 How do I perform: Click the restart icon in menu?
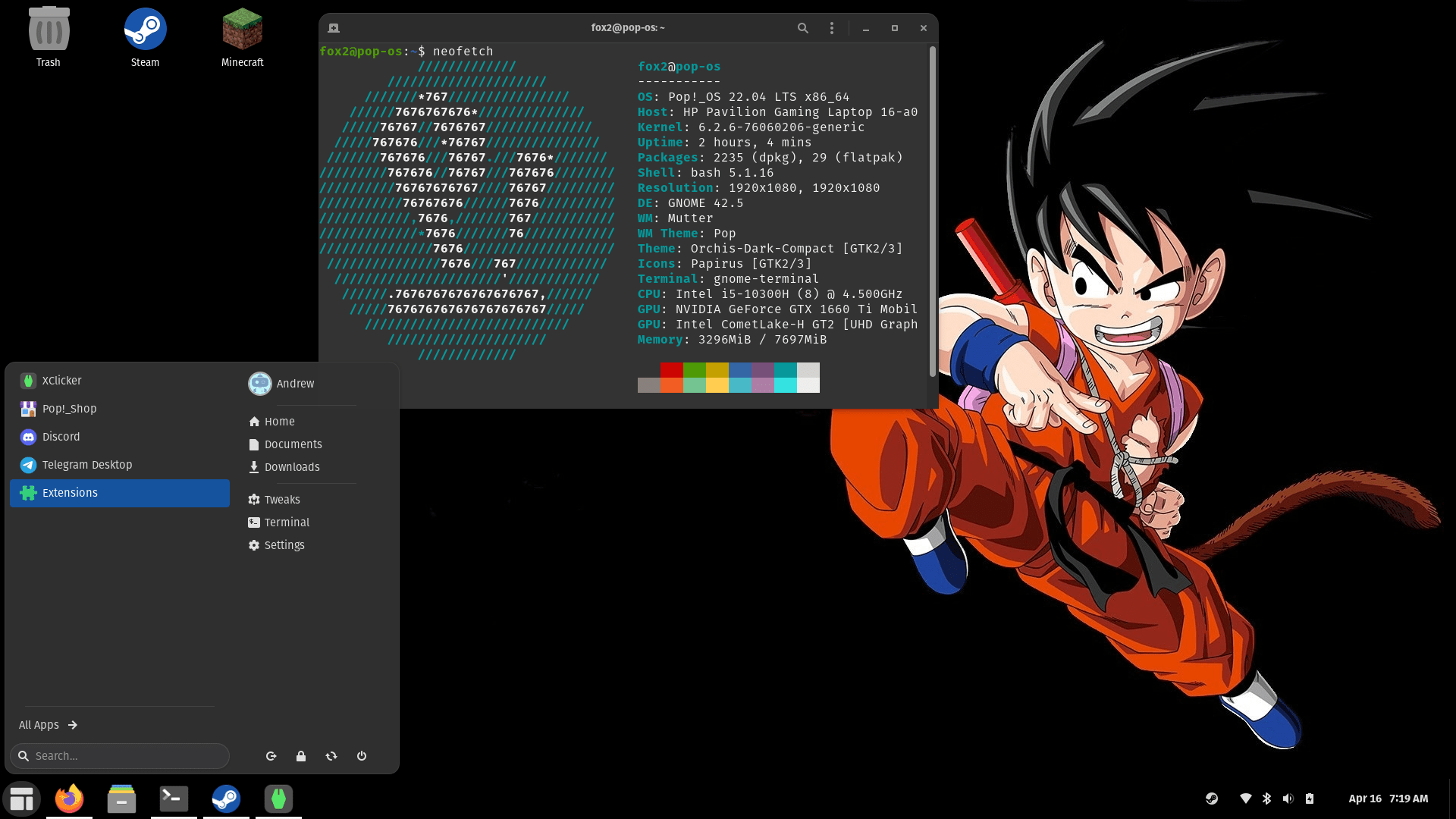click(331, 756)
